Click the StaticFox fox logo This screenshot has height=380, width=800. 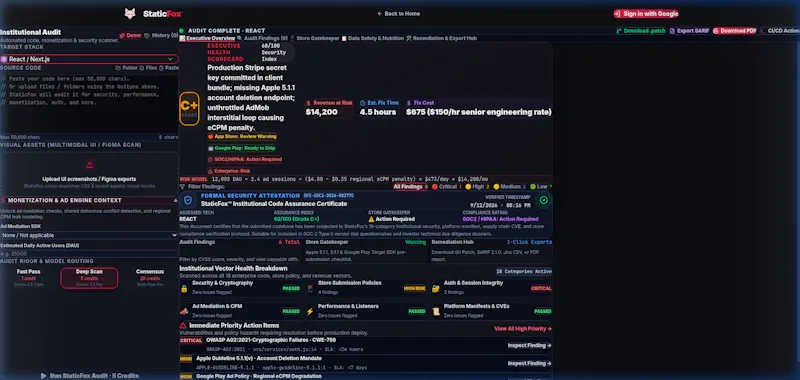pos(130,14)
